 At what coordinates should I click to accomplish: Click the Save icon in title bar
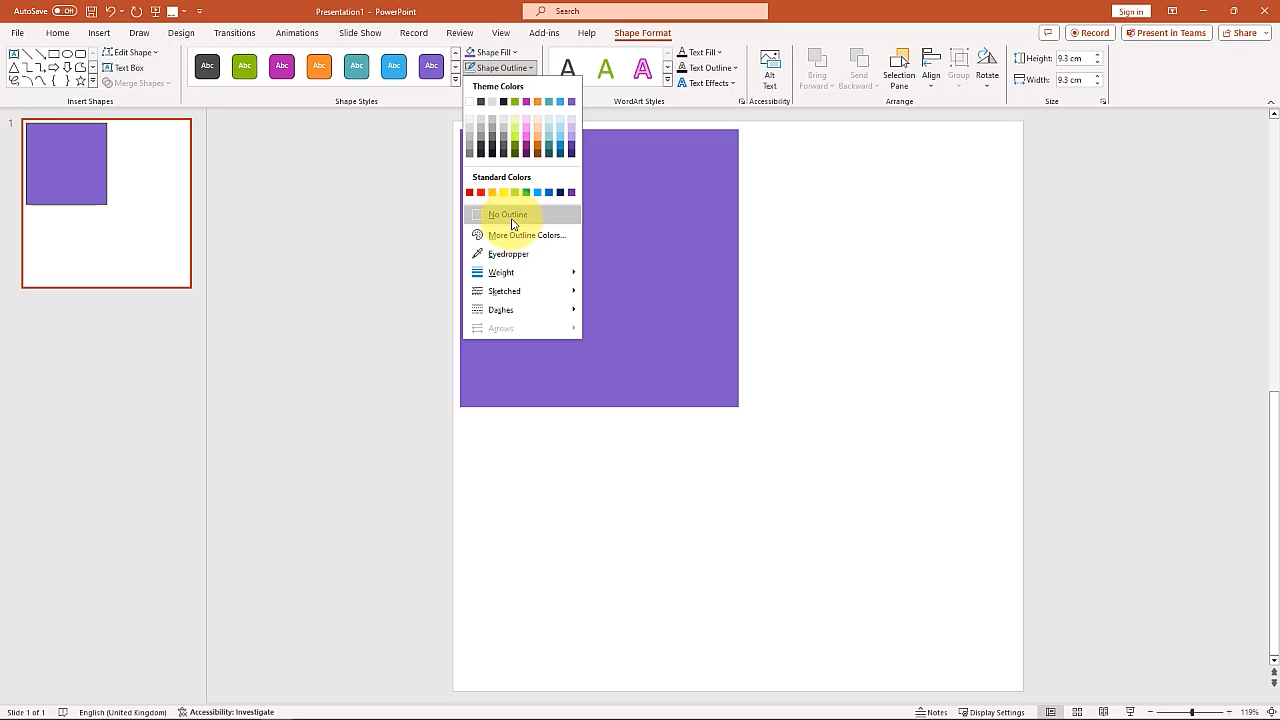click(92, 11)
